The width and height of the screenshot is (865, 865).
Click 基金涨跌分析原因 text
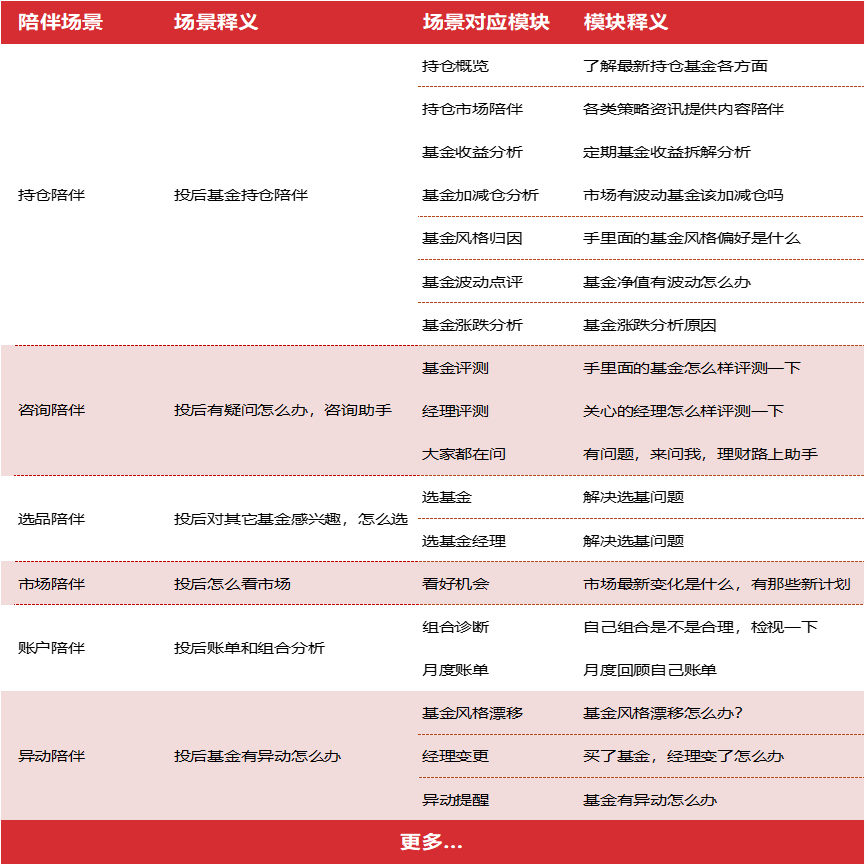click(650, 325)
